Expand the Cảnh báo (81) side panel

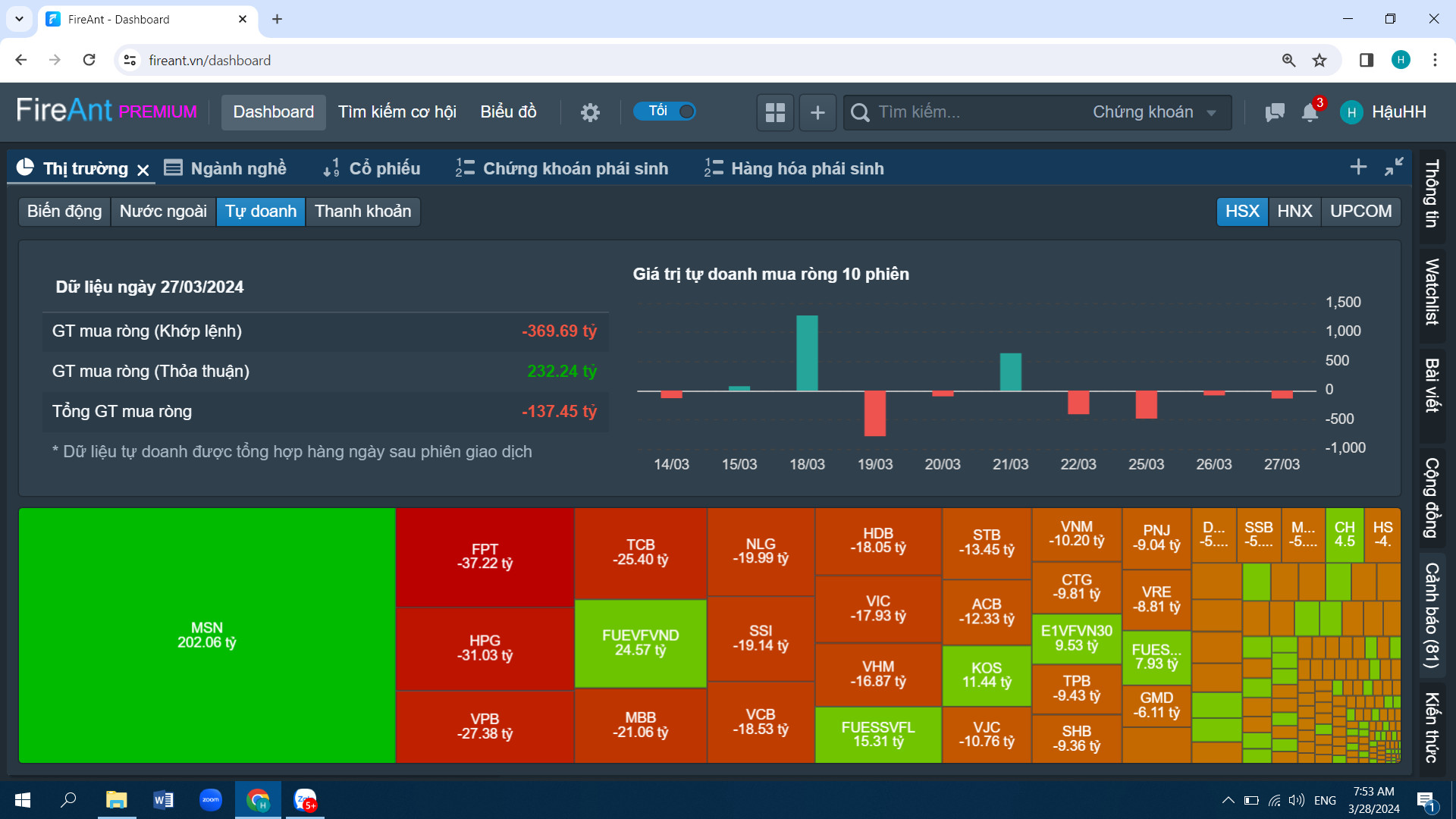pos(1432,614)
